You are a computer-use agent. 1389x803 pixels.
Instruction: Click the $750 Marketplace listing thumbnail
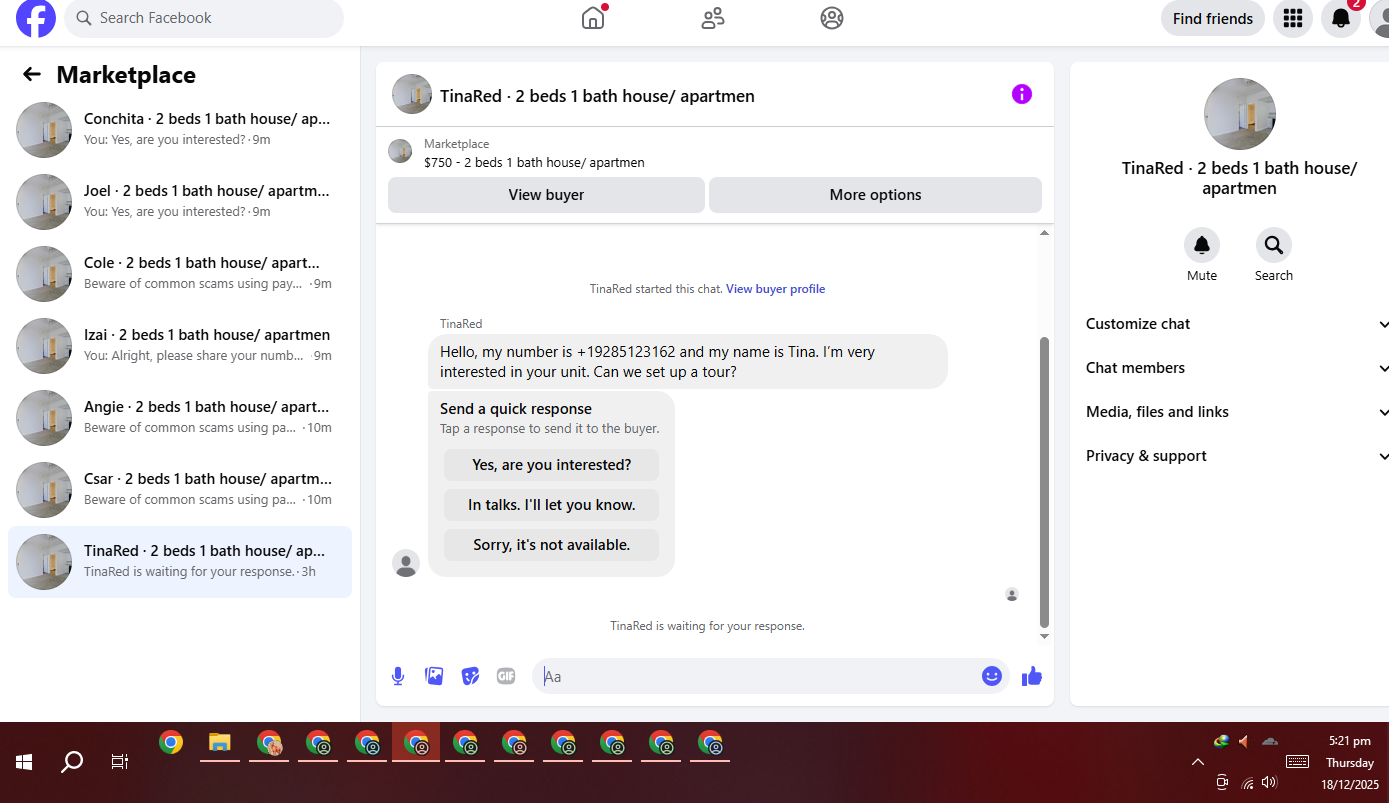coord(400,152)
